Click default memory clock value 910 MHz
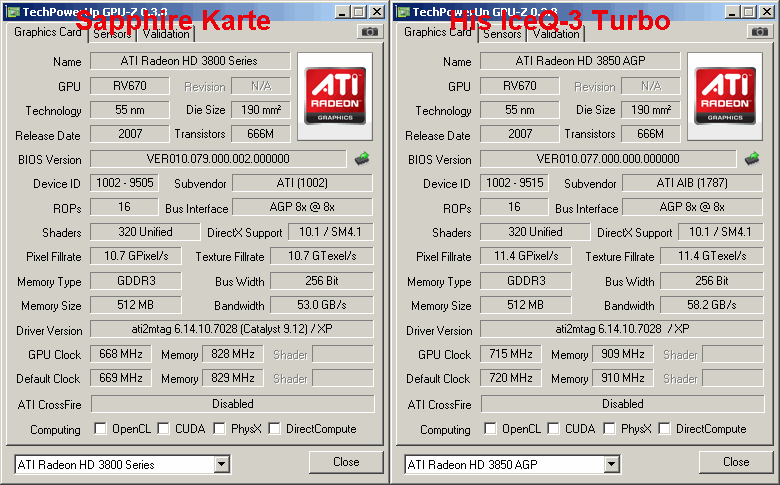The width and height of the screenshot is (780, 485). pos(623,378)
